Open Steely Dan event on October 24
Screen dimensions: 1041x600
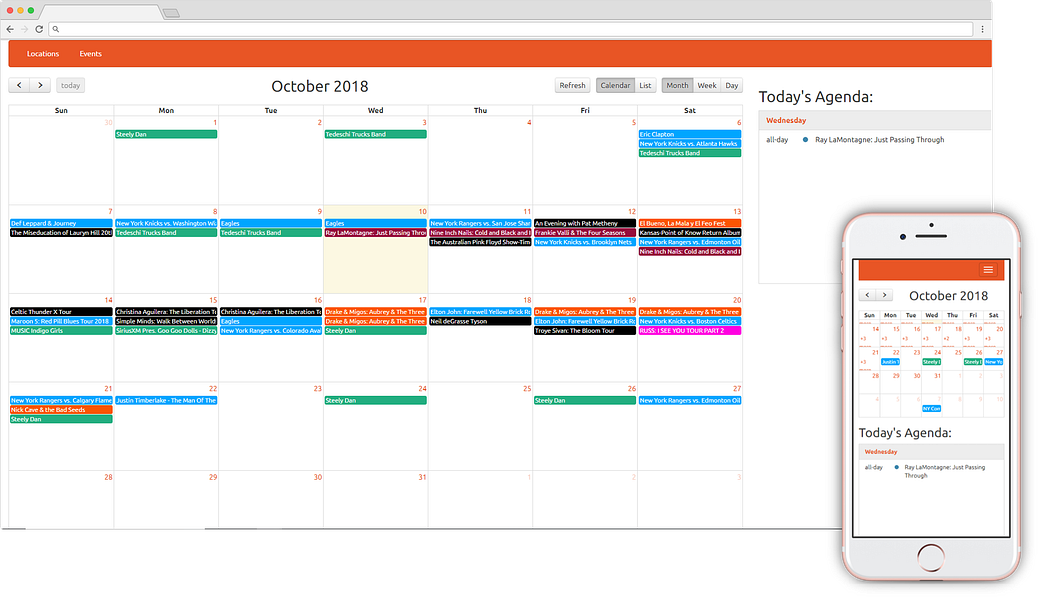375,400
